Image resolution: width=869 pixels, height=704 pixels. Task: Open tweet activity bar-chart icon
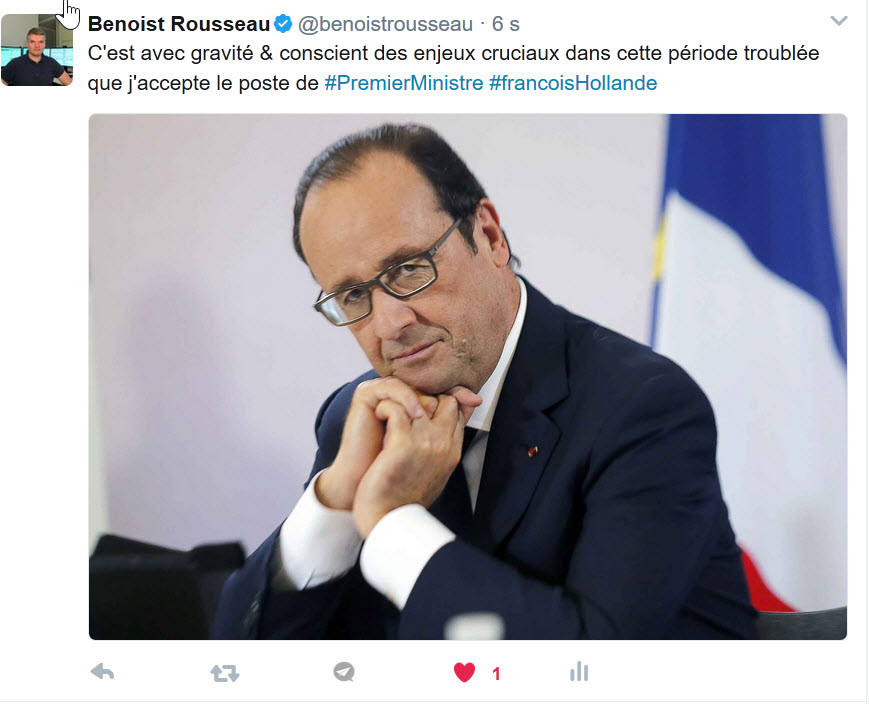pos(579,672)
